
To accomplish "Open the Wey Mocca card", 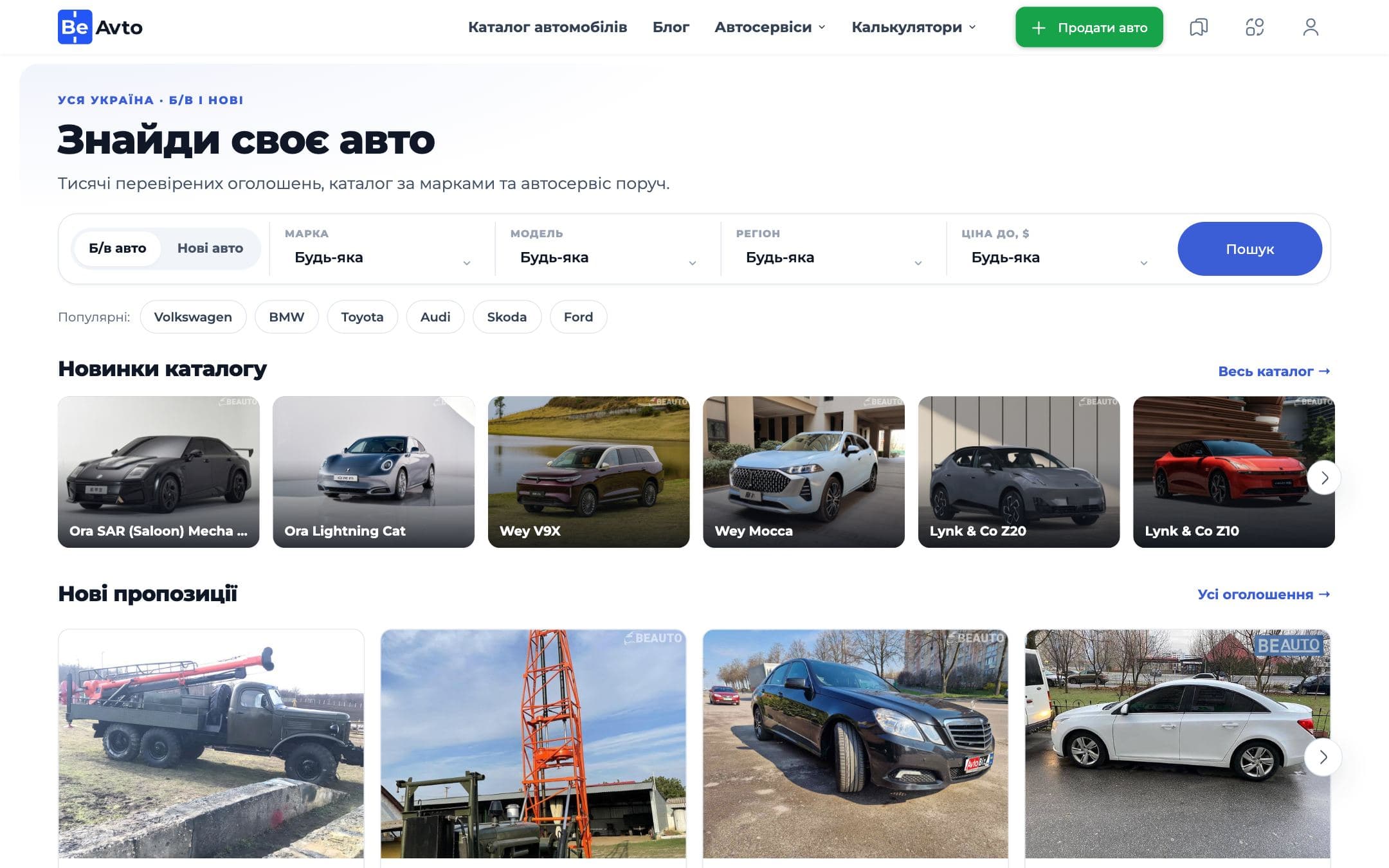I will point(804,472).
